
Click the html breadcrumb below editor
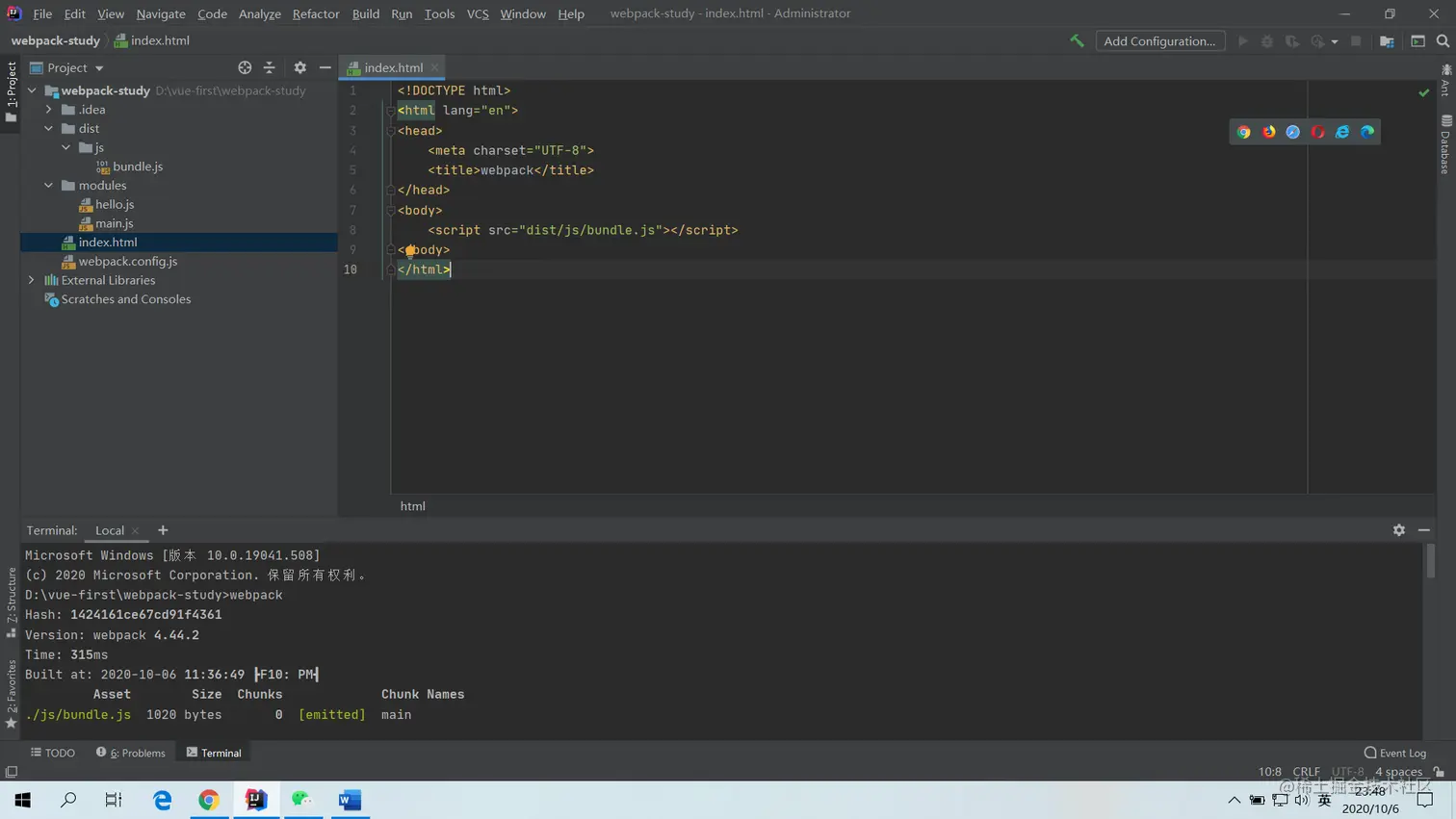[x=413, y=506]
